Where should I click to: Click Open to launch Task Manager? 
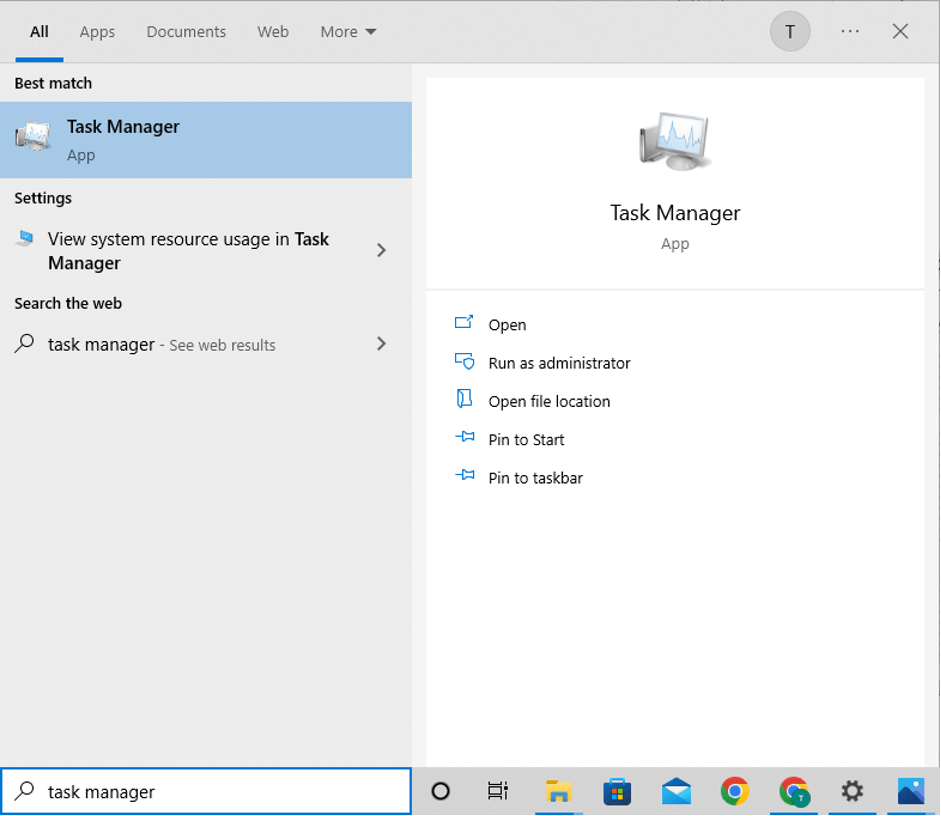pos(507,325)
